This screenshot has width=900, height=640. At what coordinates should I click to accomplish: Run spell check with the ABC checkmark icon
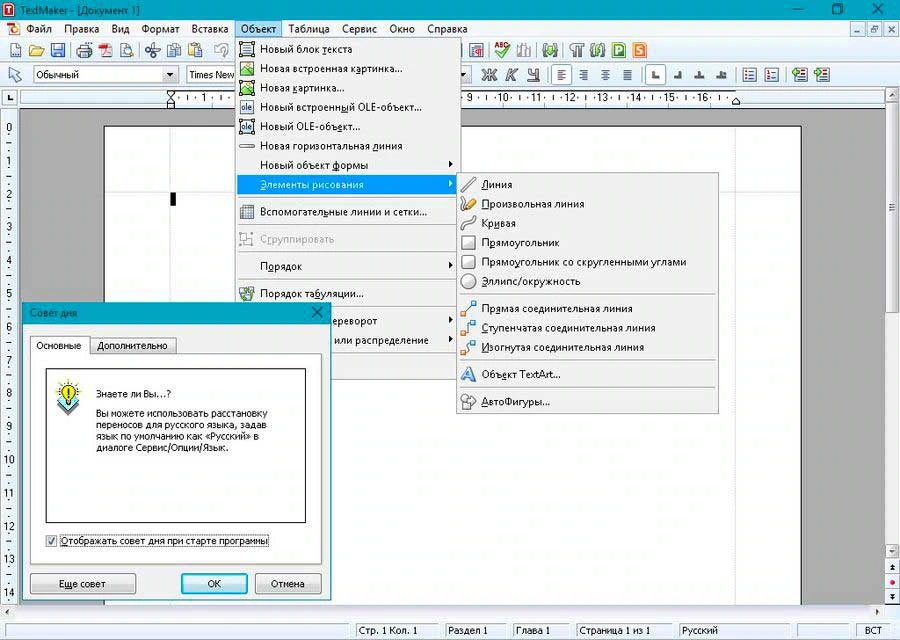(502, 50)
